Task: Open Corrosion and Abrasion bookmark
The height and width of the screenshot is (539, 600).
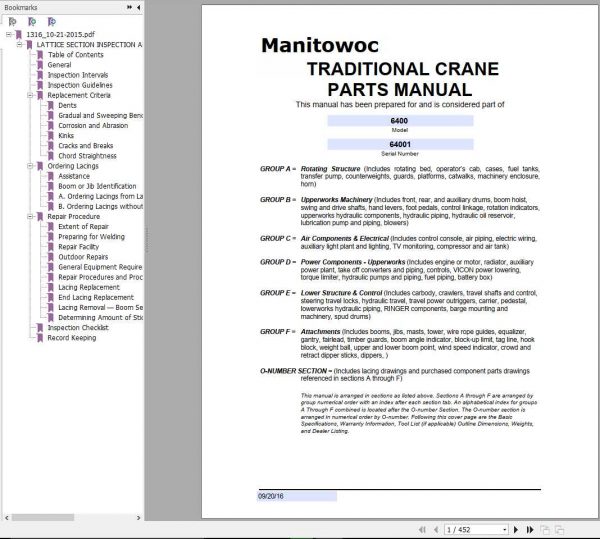Action: [x=93, y=125]
